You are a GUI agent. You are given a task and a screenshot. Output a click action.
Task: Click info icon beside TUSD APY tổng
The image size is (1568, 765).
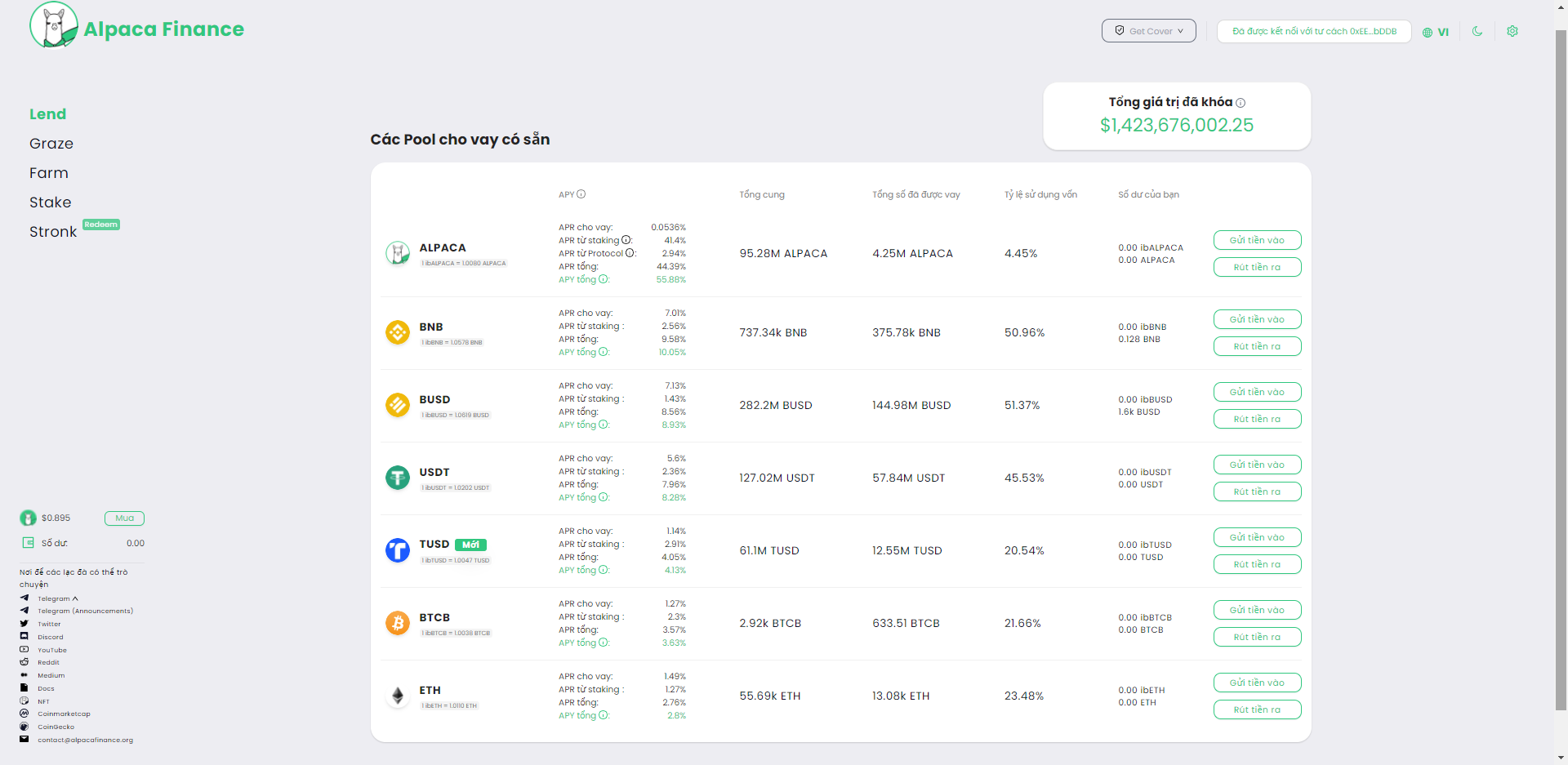coord(604,570)
